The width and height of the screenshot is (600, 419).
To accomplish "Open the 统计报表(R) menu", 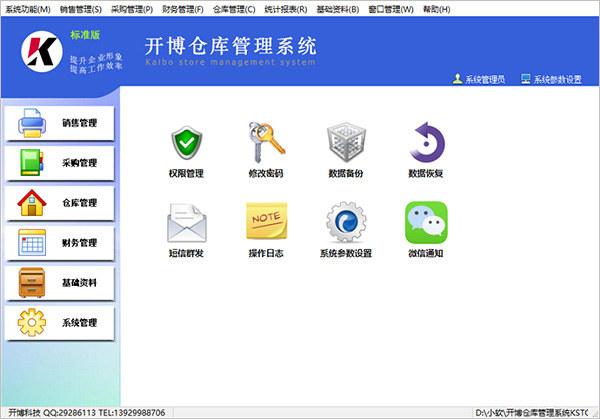I will coord(285,9).
